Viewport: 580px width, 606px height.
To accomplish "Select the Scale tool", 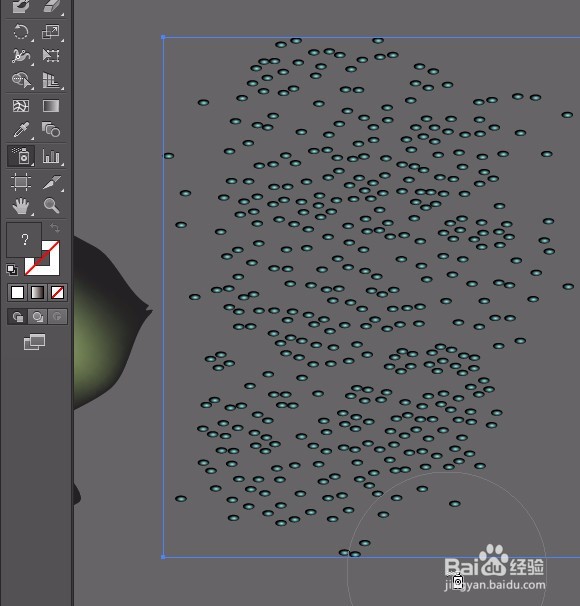I will [51, 32].
